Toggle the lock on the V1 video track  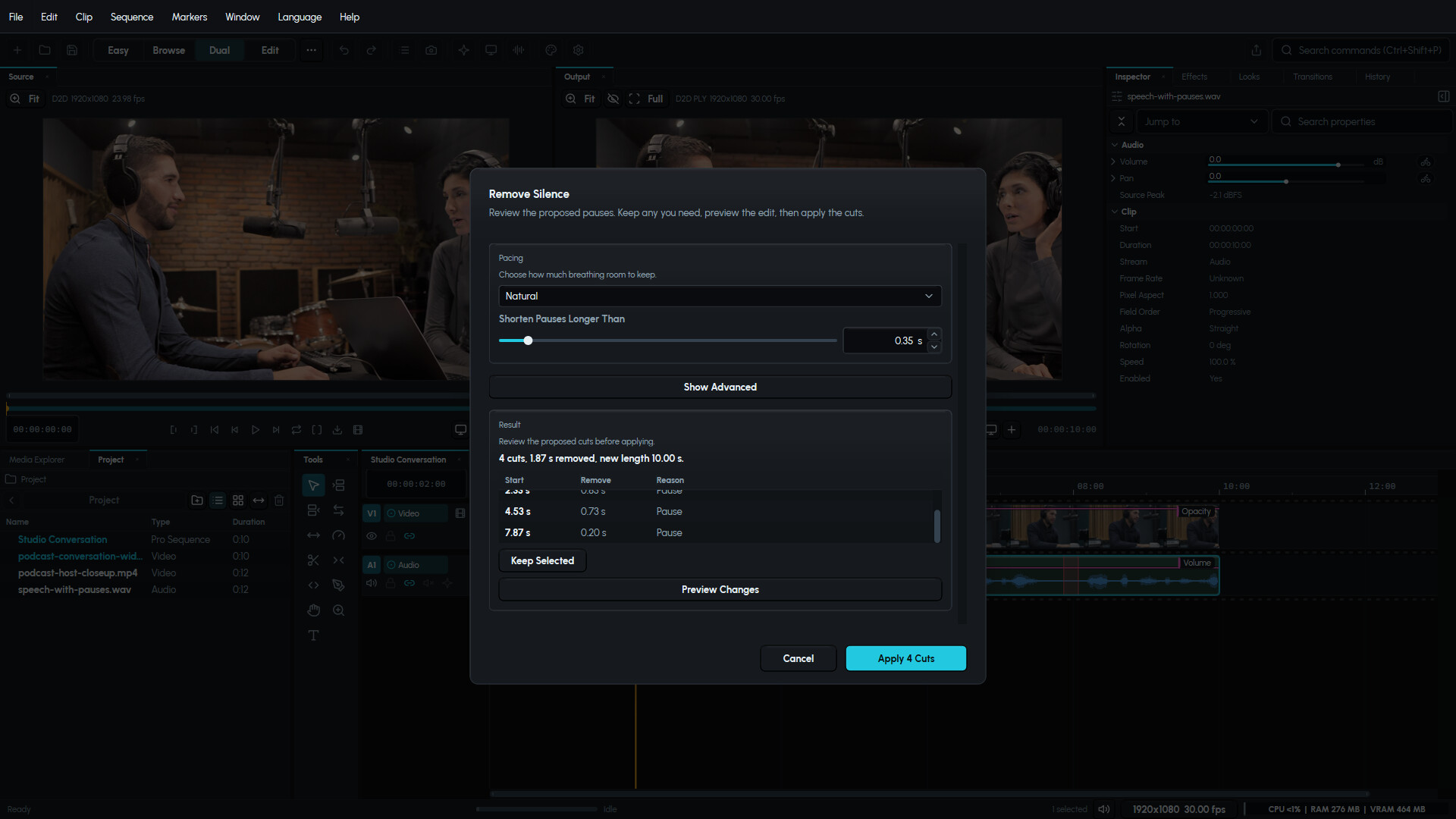[x=391, y=536]
